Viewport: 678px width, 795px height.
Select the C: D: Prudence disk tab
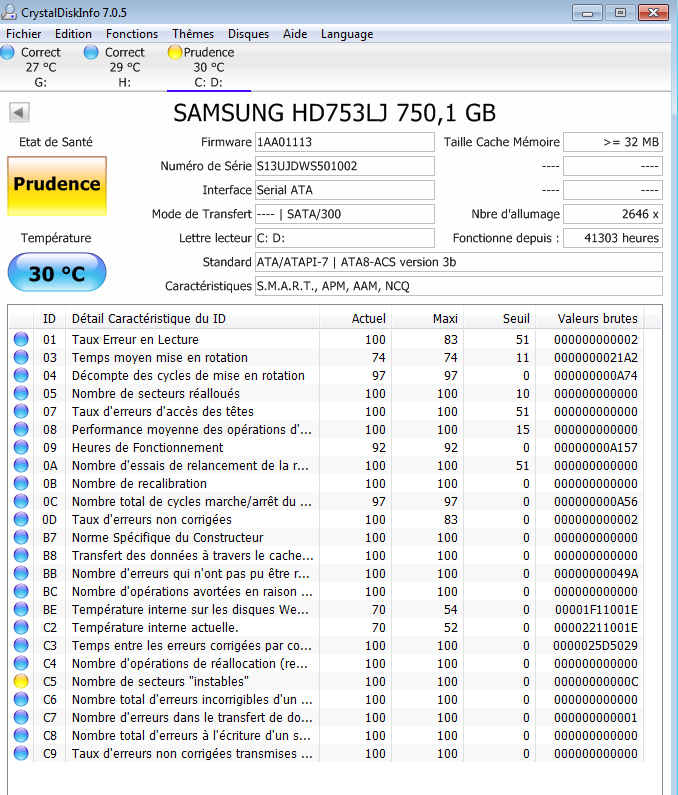[208, 67]
